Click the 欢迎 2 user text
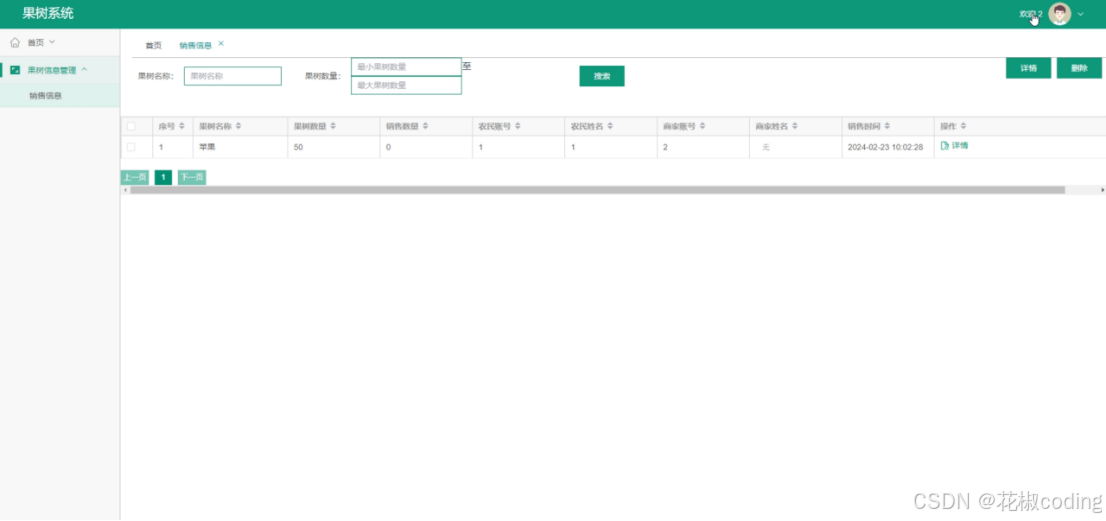 pyautogui.click(x=1031, y=14)
